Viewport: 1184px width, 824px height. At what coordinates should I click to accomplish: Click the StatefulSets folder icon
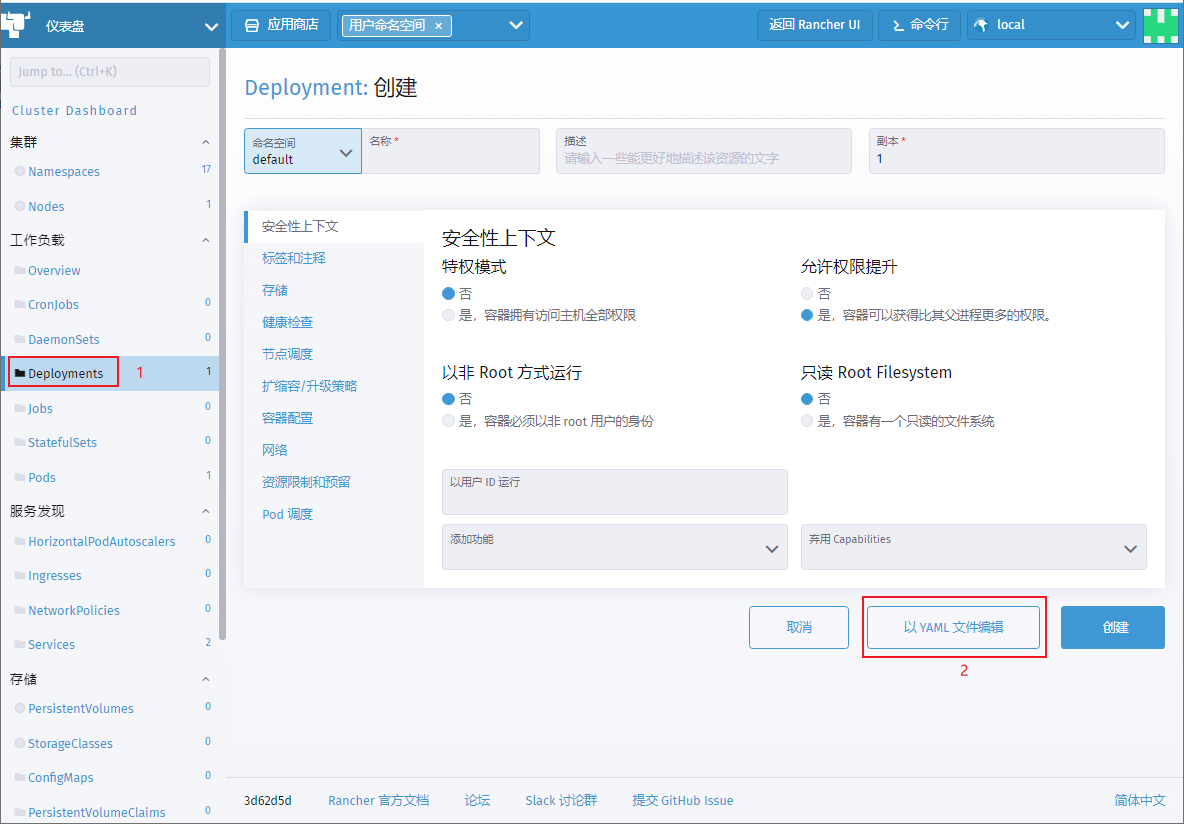point(20,442)
